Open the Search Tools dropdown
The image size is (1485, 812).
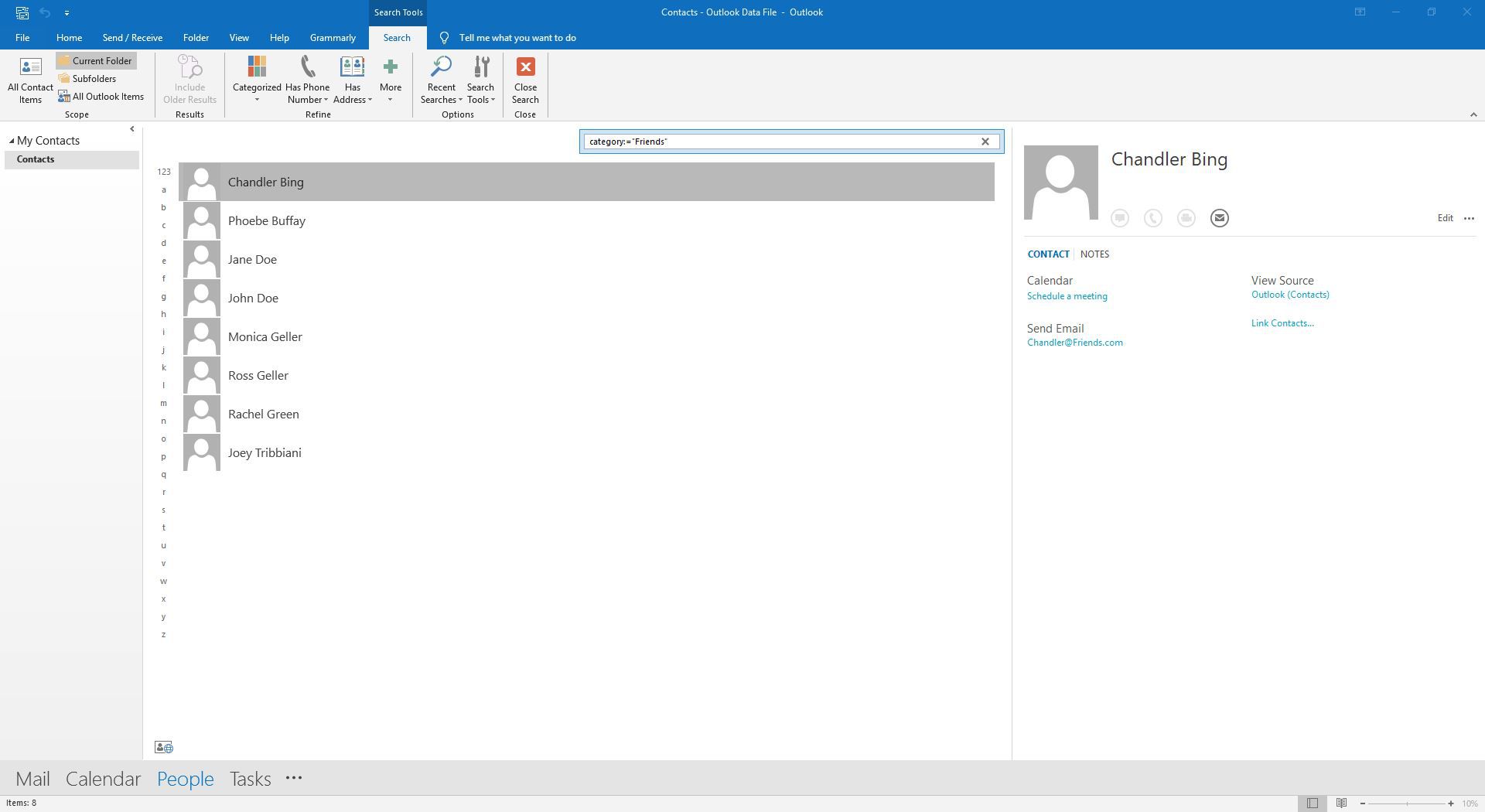[480, 80]
